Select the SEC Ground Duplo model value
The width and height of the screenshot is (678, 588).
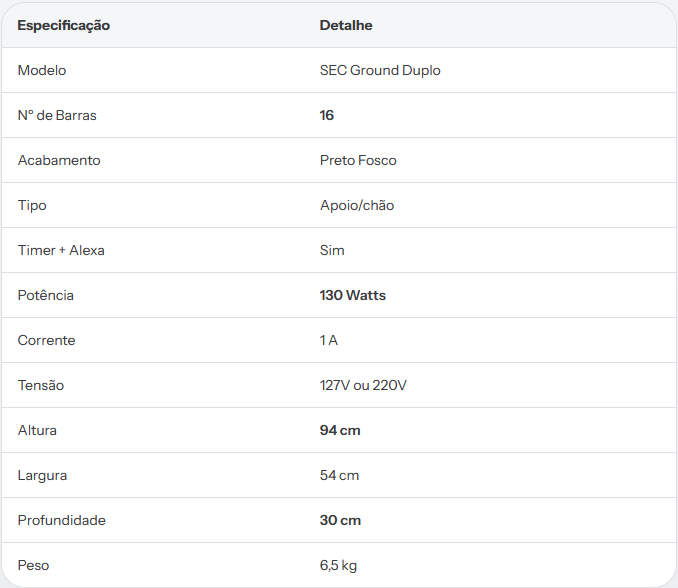coord(380,70)
